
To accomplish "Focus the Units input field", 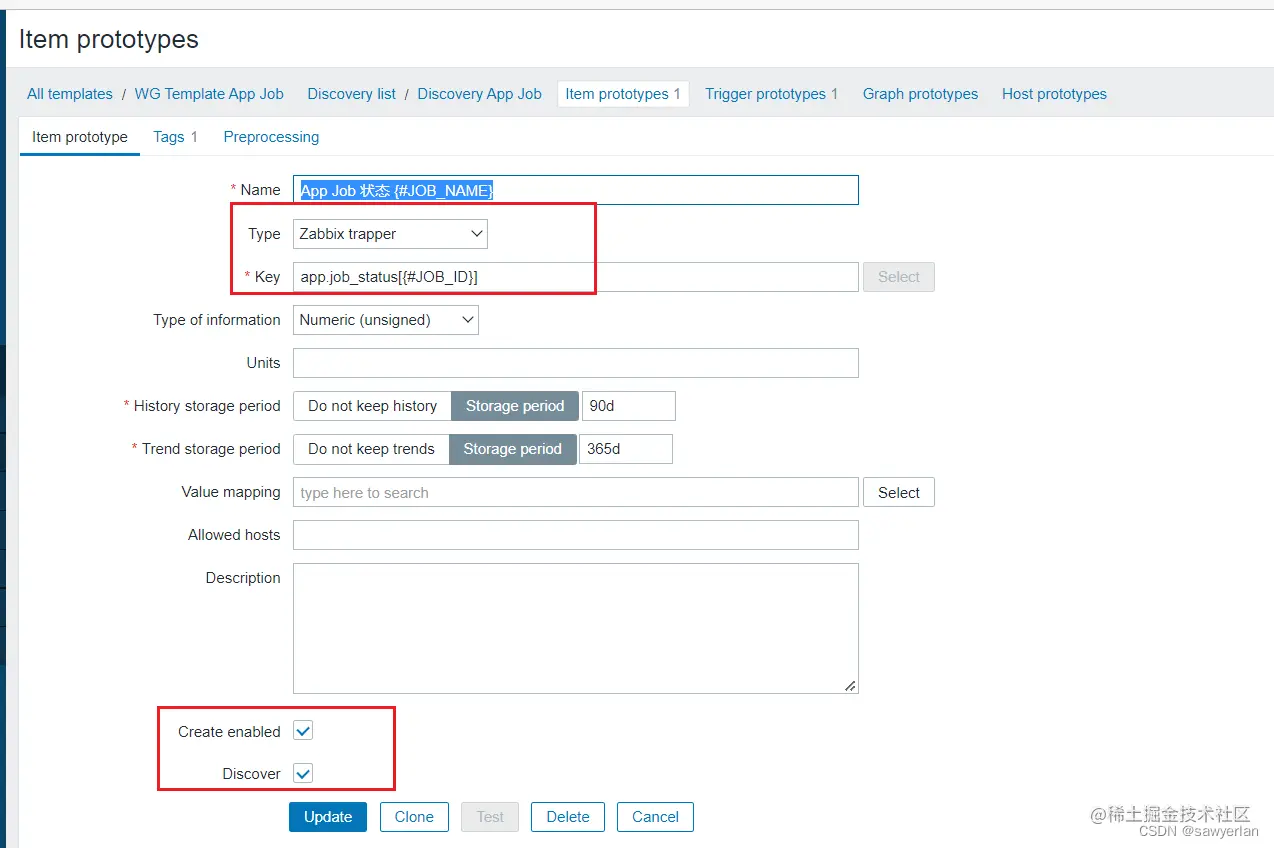I will [576, 363].
